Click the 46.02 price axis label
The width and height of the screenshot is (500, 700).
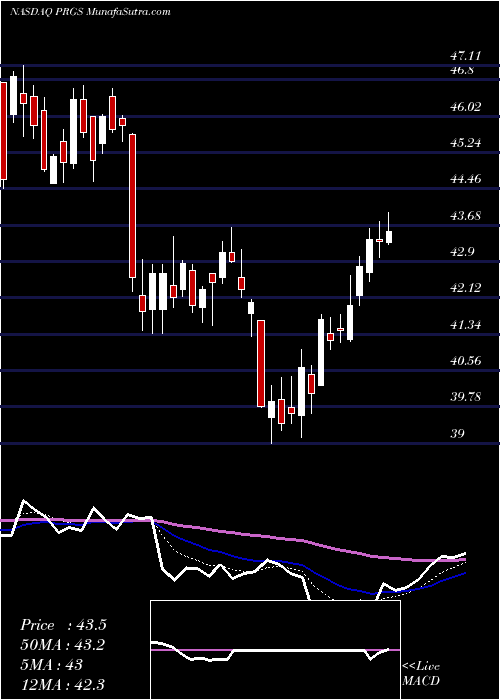tap(466, 107)
